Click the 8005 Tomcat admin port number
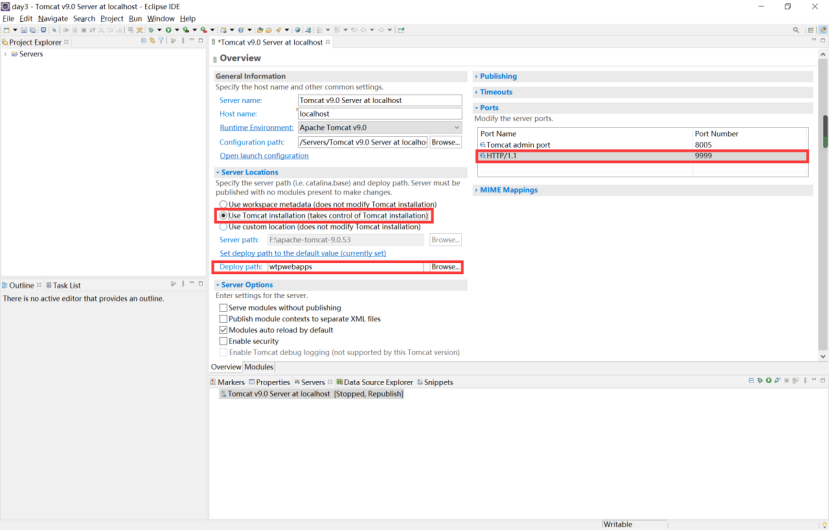 pyautogui.click(x=703, y=145)
